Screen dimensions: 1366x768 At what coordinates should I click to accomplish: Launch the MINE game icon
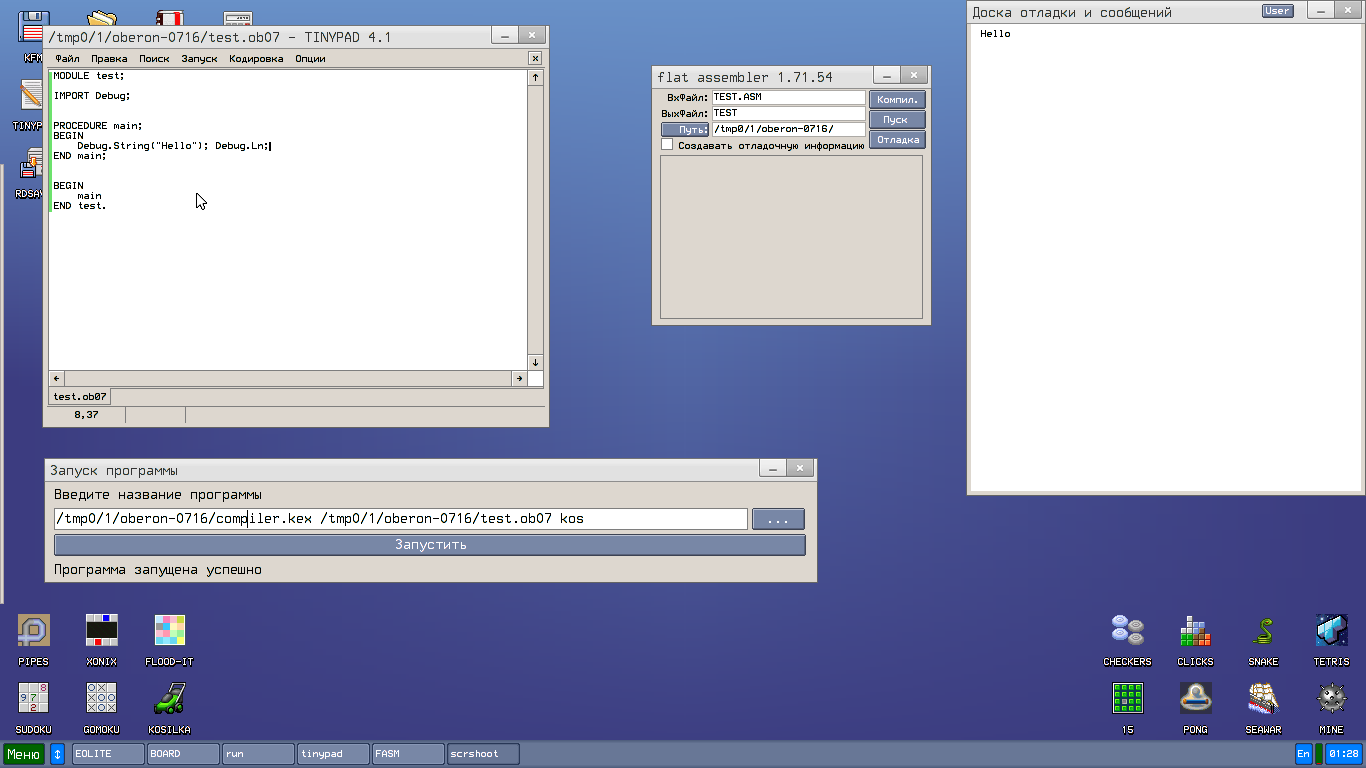tap(1331, 699)
